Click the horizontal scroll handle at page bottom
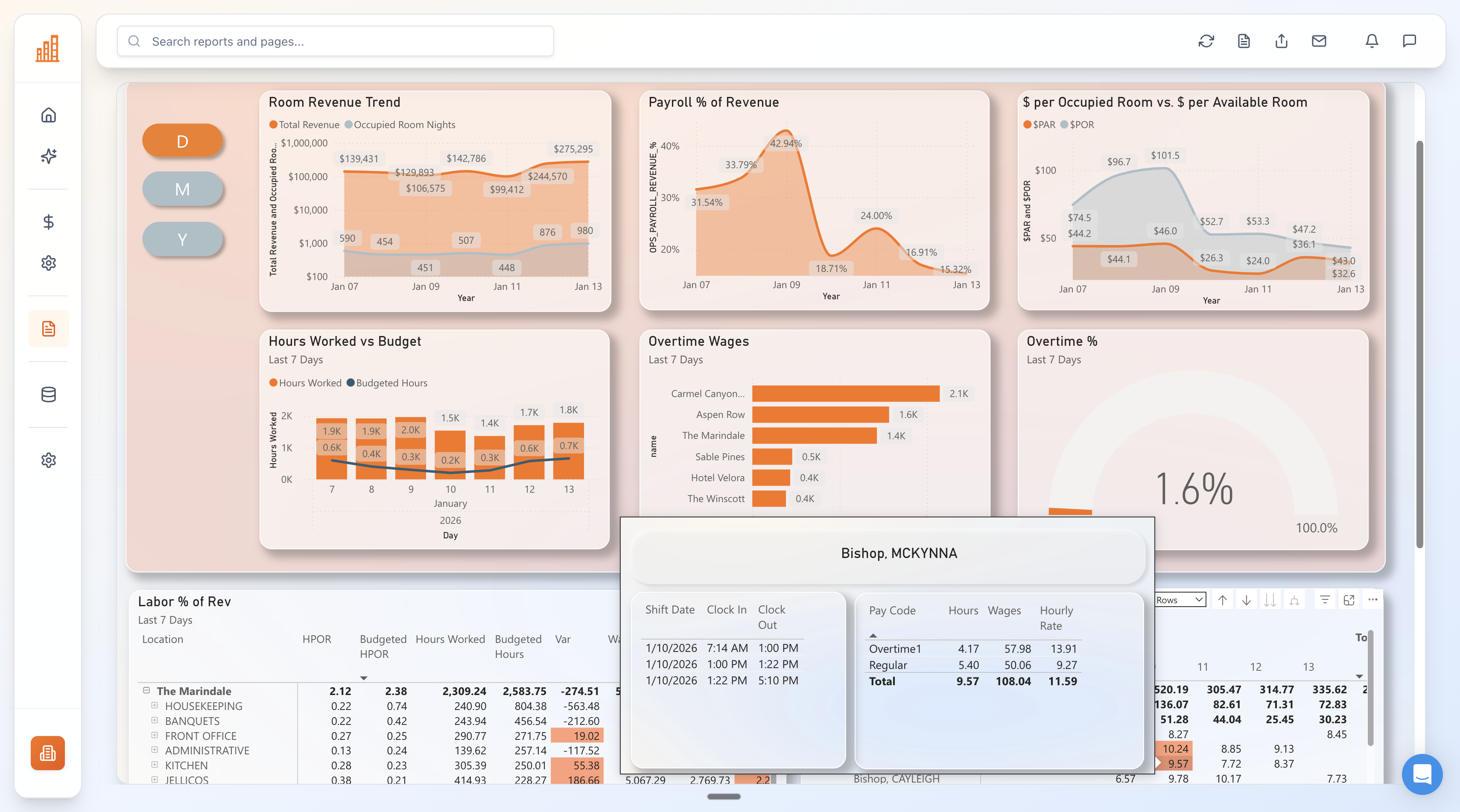The width and height of the screenshot is (1460, 812). click(724, 796)
